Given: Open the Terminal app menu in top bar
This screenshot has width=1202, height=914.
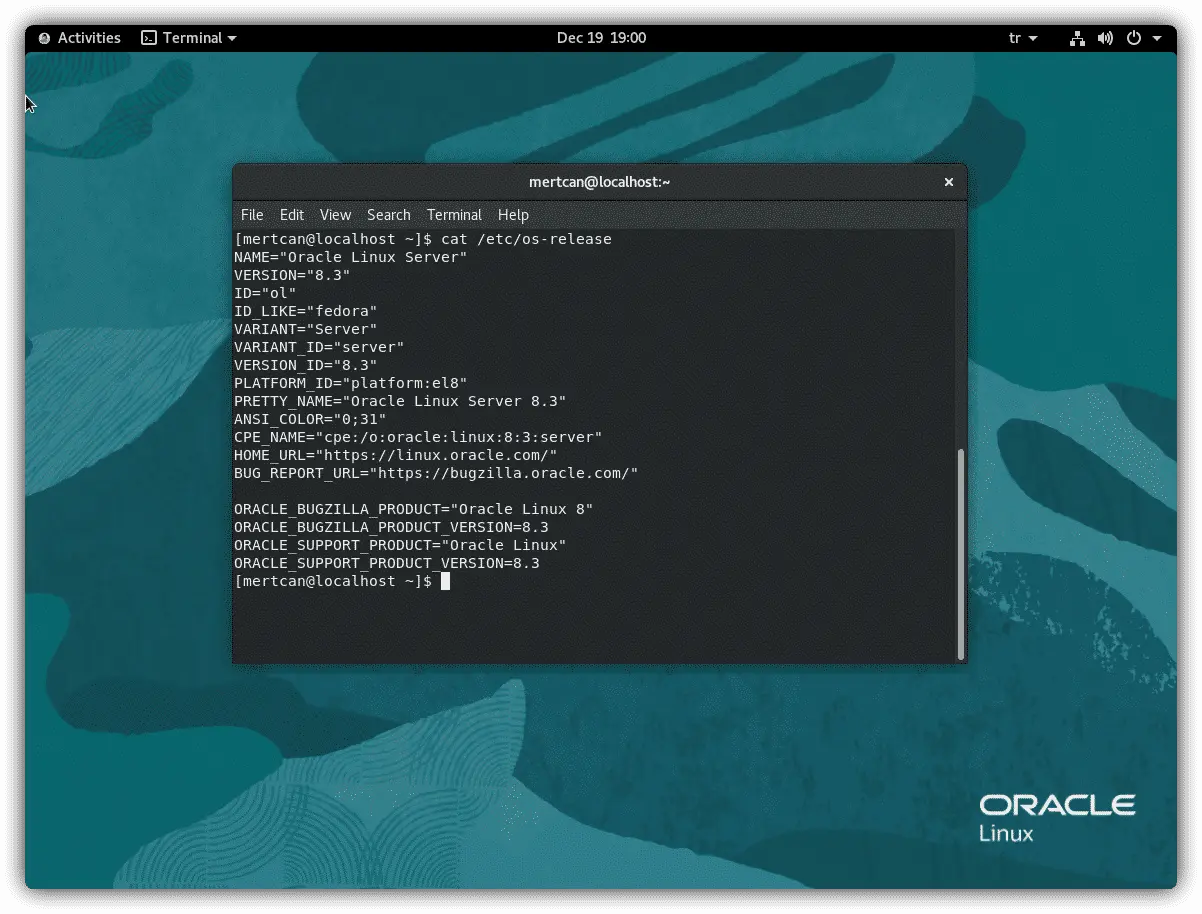Looking at the screenshot, I should pos(189,38).
